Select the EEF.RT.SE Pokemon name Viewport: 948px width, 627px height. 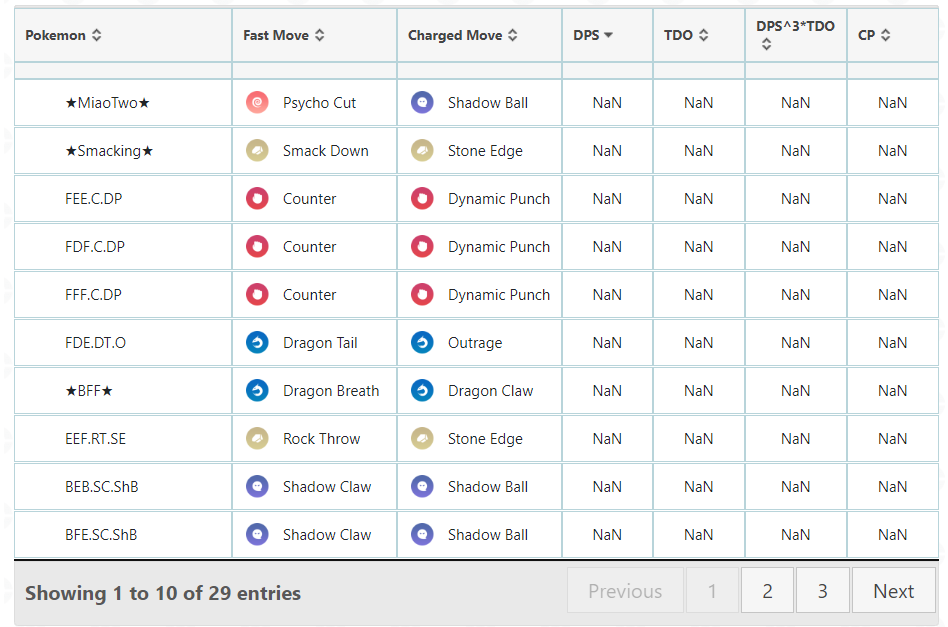click(96, 439)
